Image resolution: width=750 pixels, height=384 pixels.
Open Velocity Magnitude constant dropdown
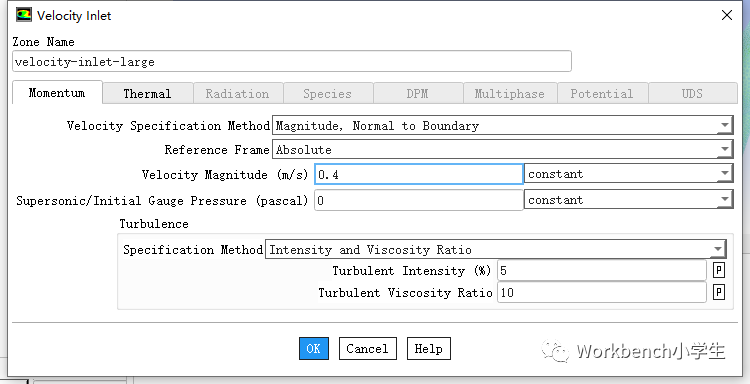coord(629,174)
